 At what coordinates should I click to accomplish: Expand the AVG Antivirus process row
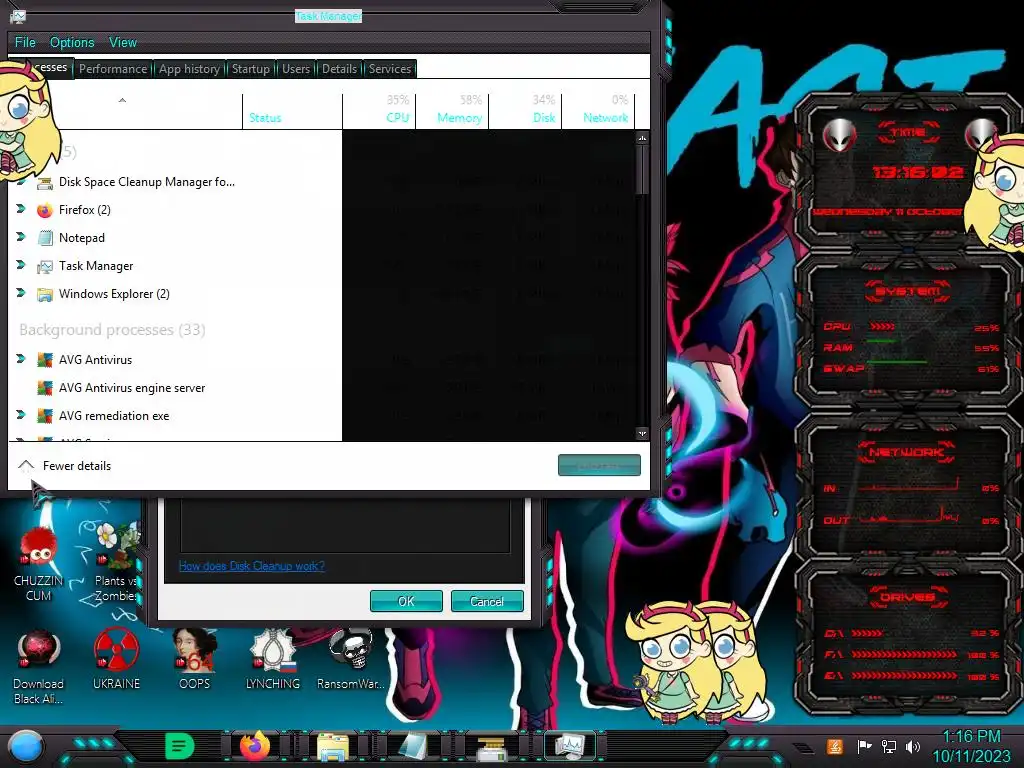coord(20,359)
